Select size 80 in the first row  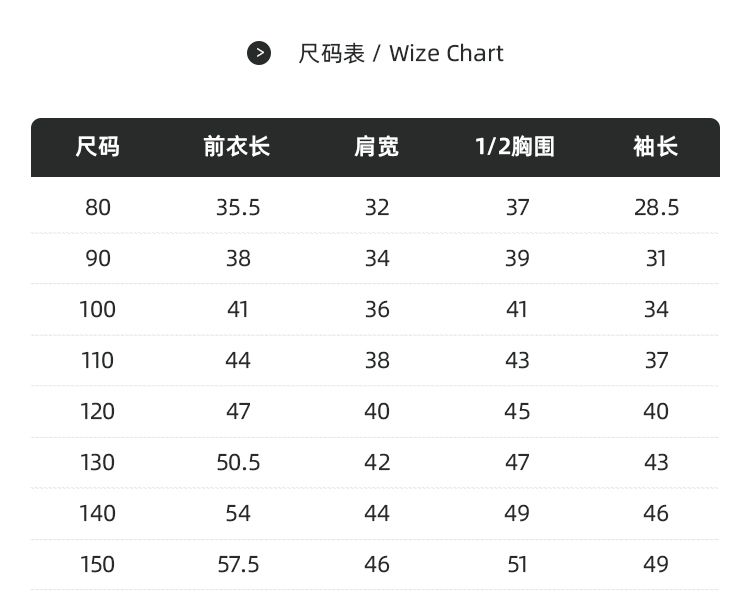click(98, 208)
